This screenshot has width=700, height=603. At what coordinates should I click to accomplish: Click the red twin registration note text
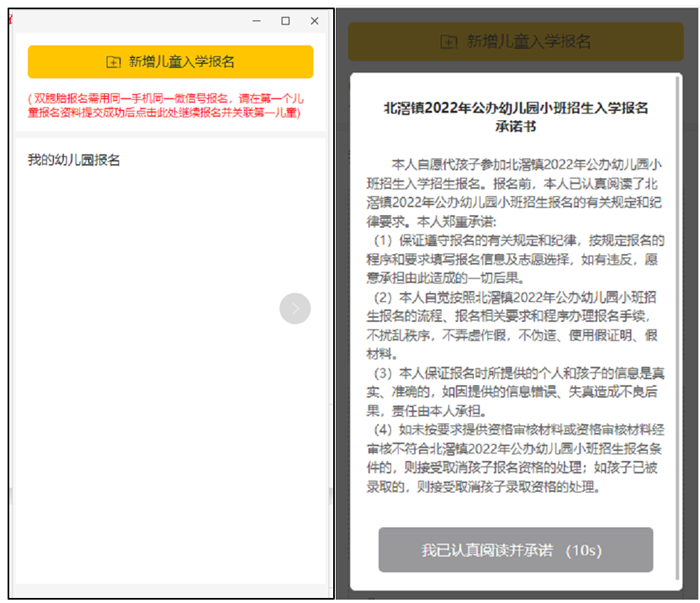170,107
